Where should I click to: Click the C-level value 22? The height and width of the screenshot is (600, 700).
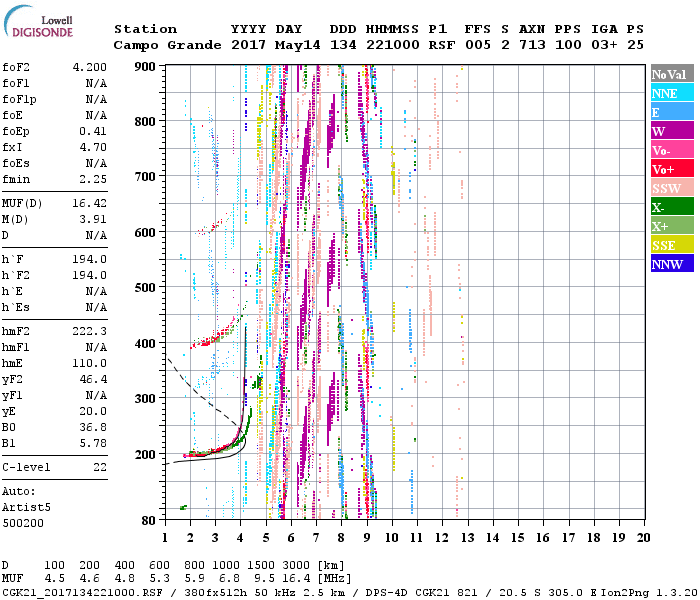(100, 467)
